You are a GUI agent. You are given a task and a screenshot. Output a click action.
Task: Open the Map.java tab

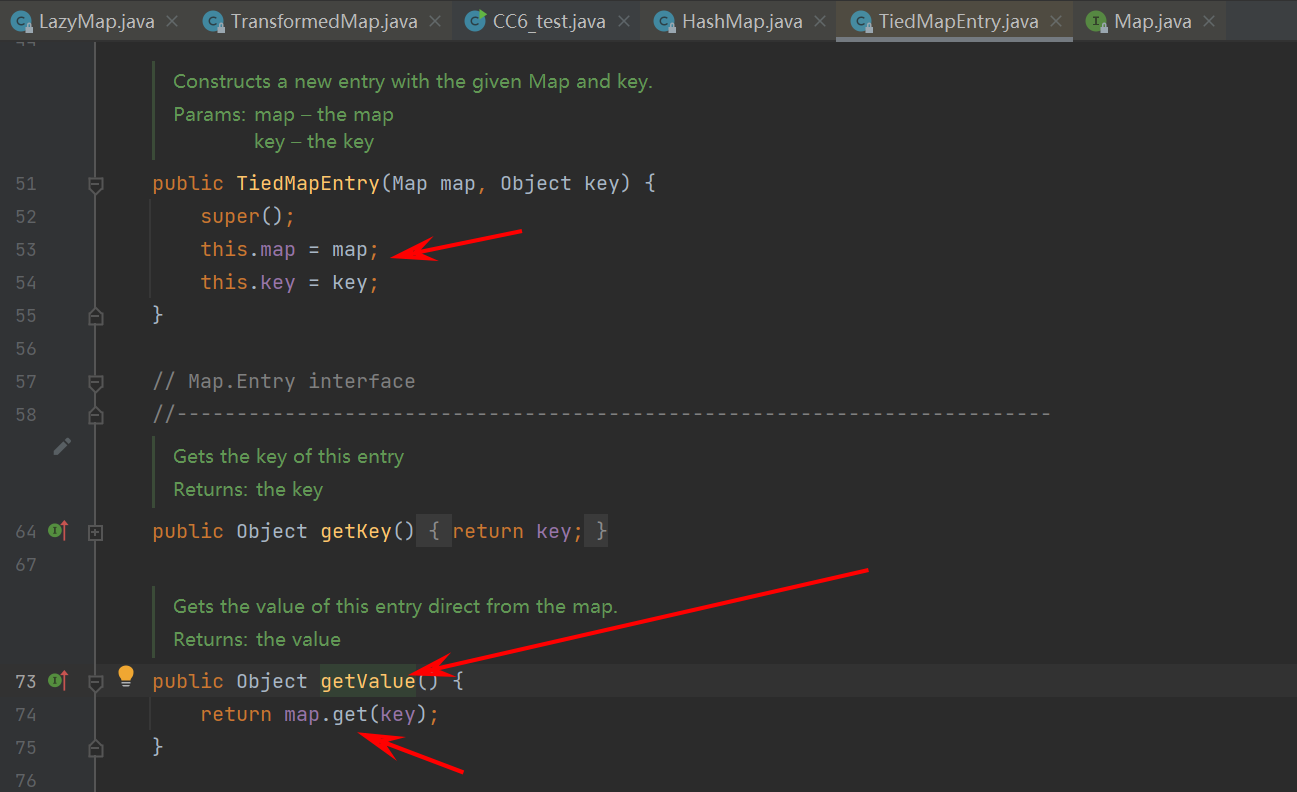tap(1151, 21)
